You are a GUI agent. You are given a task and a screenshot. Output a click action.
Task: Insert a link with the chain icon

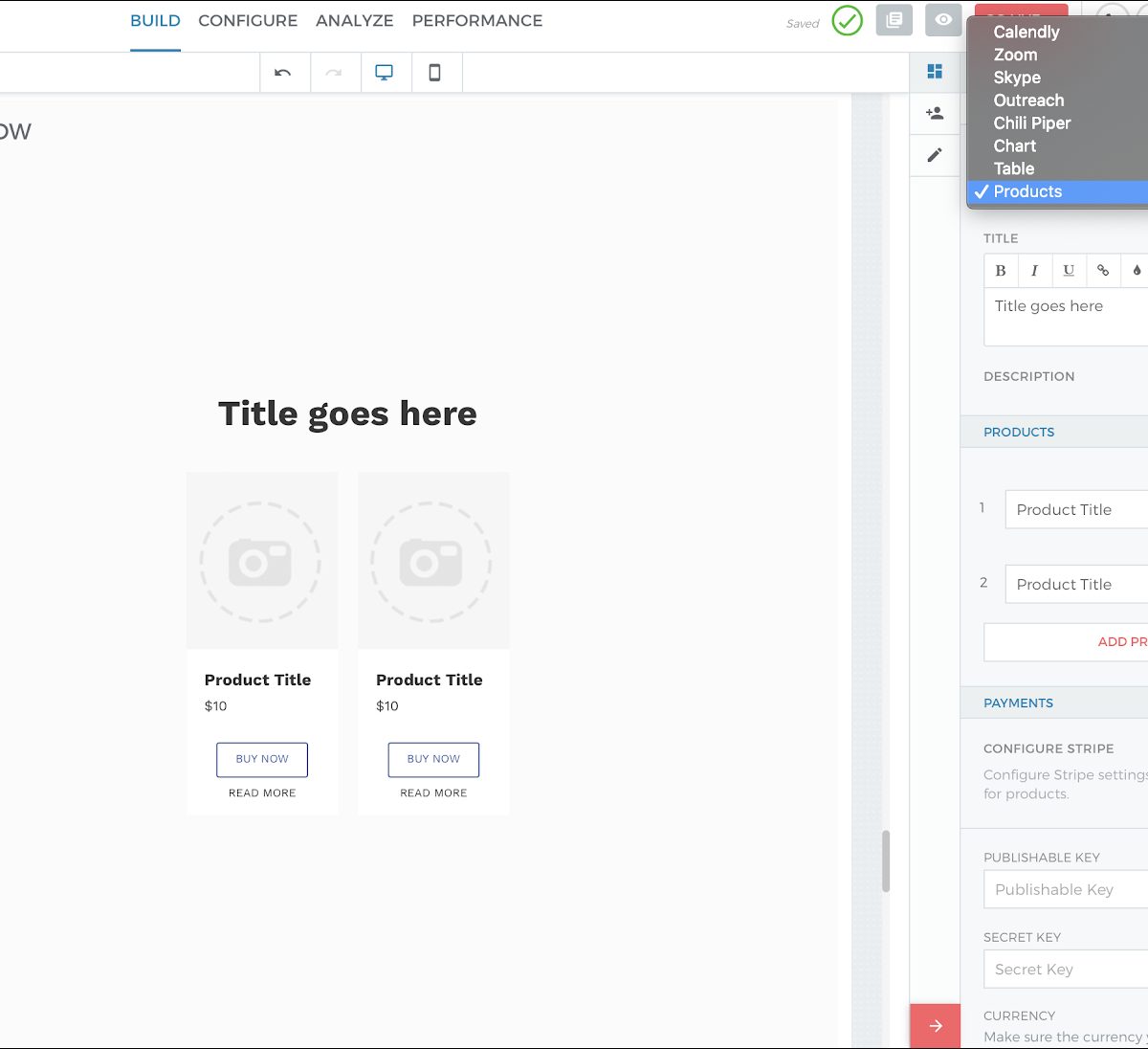(x=1103, y=271)
